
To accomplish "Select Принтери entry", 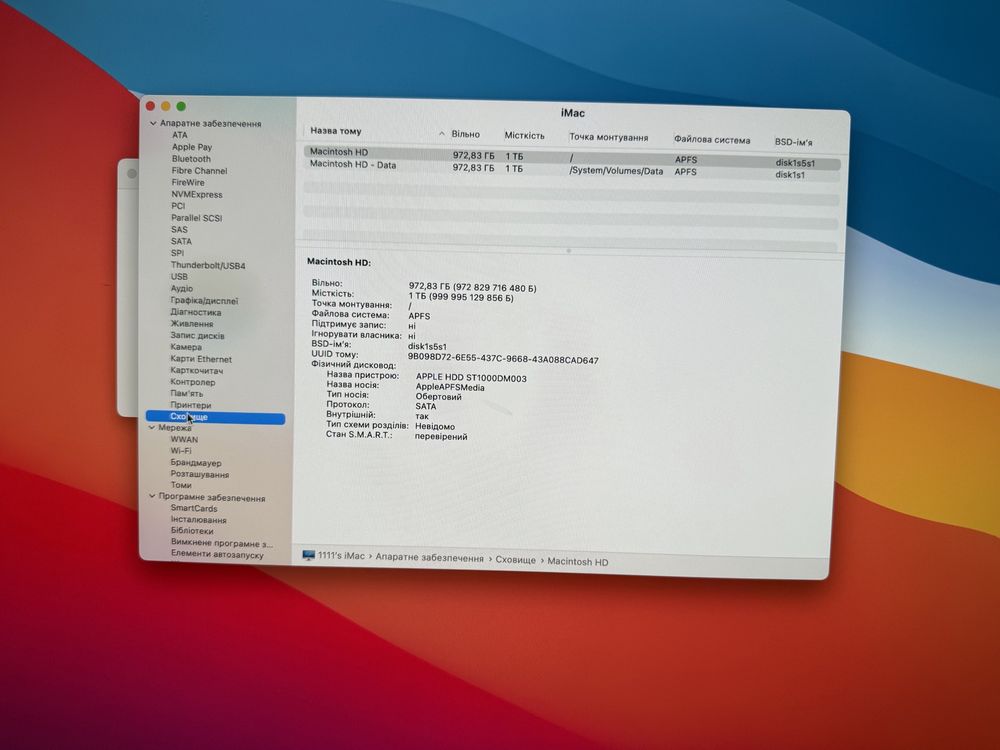I will coord(191,405).
